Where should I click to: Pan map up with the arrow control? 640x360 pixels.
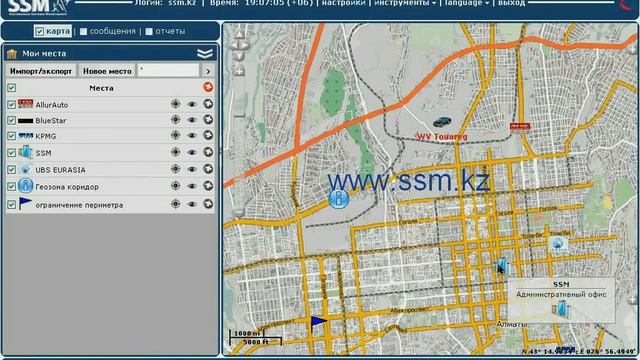coord(239,34)
